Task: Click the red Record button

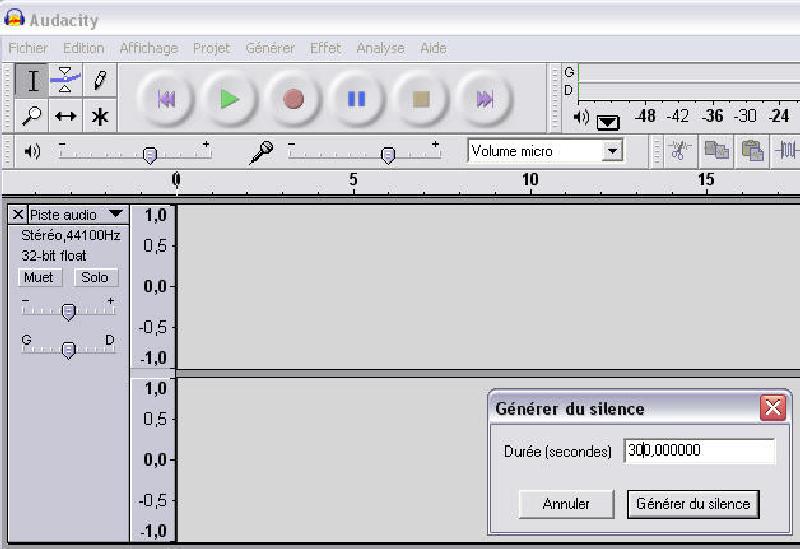Action: pyautogui.click(x=293, y=99)
